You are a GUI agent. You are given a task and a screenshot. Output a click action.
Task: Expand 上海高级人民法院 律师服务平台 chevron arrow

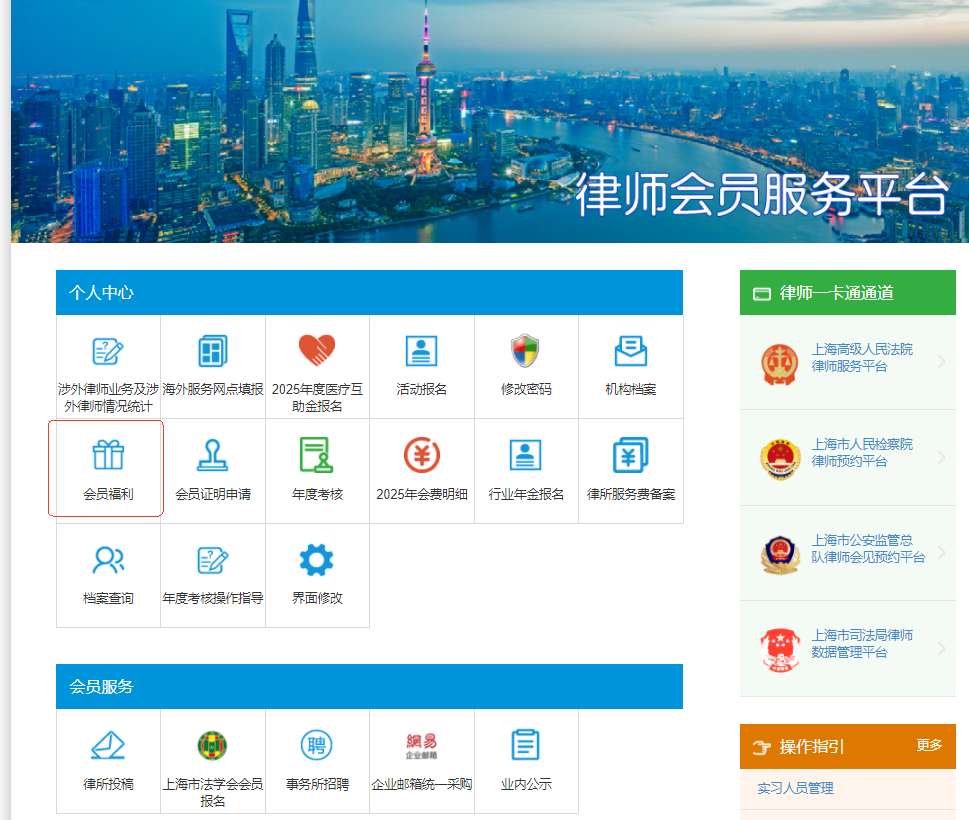[941, 362]
